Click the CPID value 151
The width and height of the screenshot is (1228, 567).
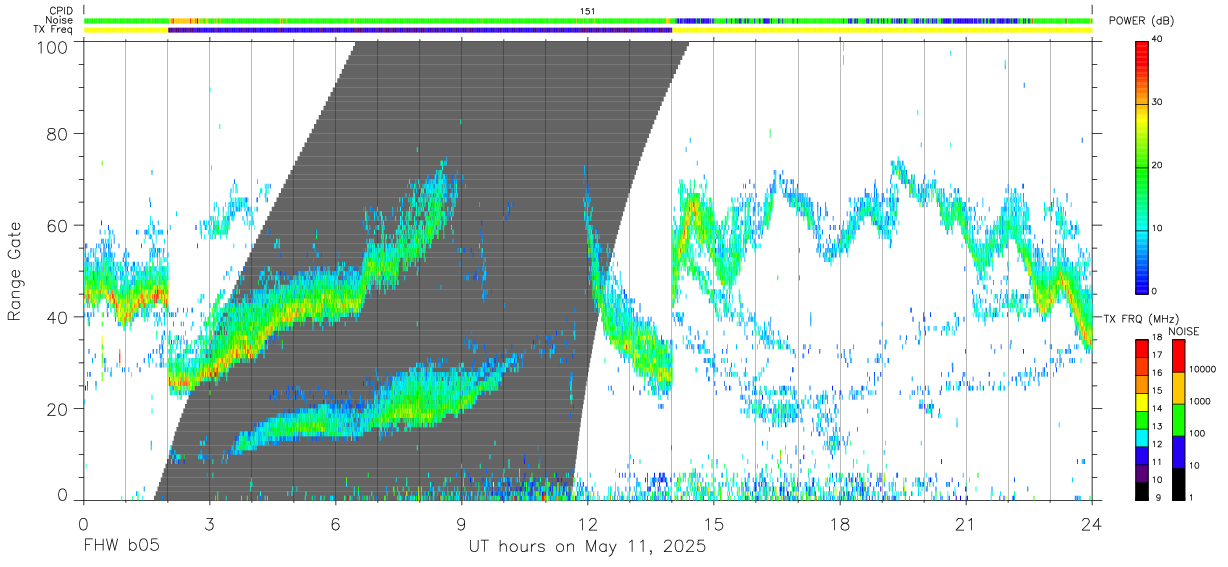[x=587, y=11]
